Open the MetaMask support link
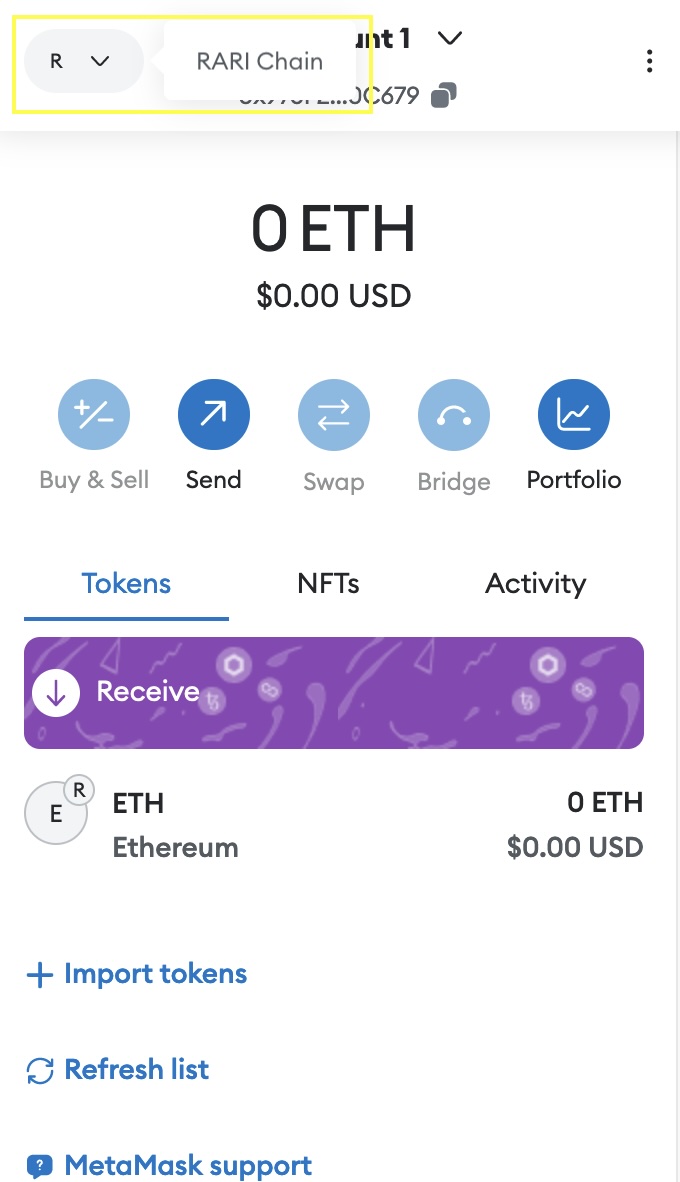Screen dimensions: 680x1182 pos(188,1166)
